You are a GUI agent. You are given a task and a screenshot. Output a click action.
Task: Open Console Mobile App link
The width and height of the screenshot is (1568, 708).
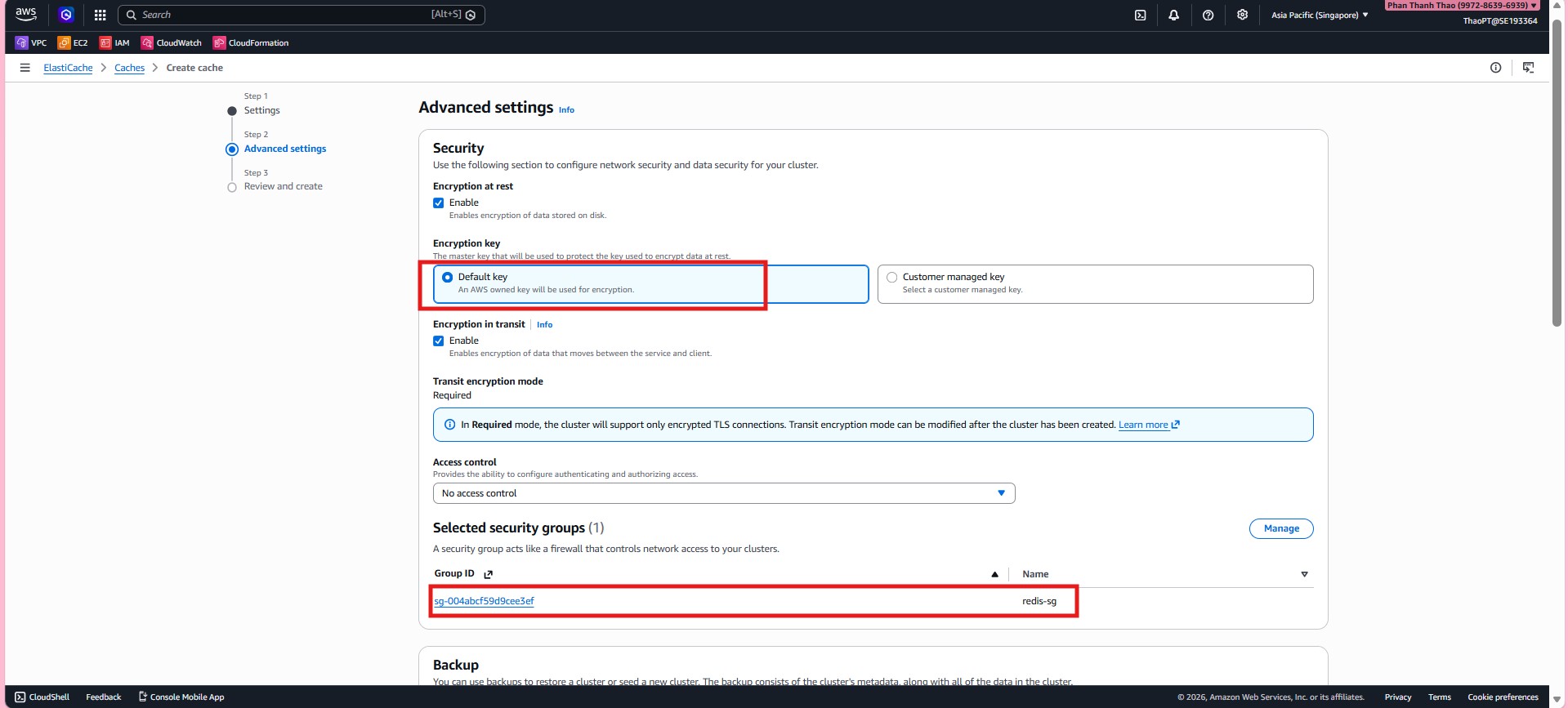click(181, 697)
